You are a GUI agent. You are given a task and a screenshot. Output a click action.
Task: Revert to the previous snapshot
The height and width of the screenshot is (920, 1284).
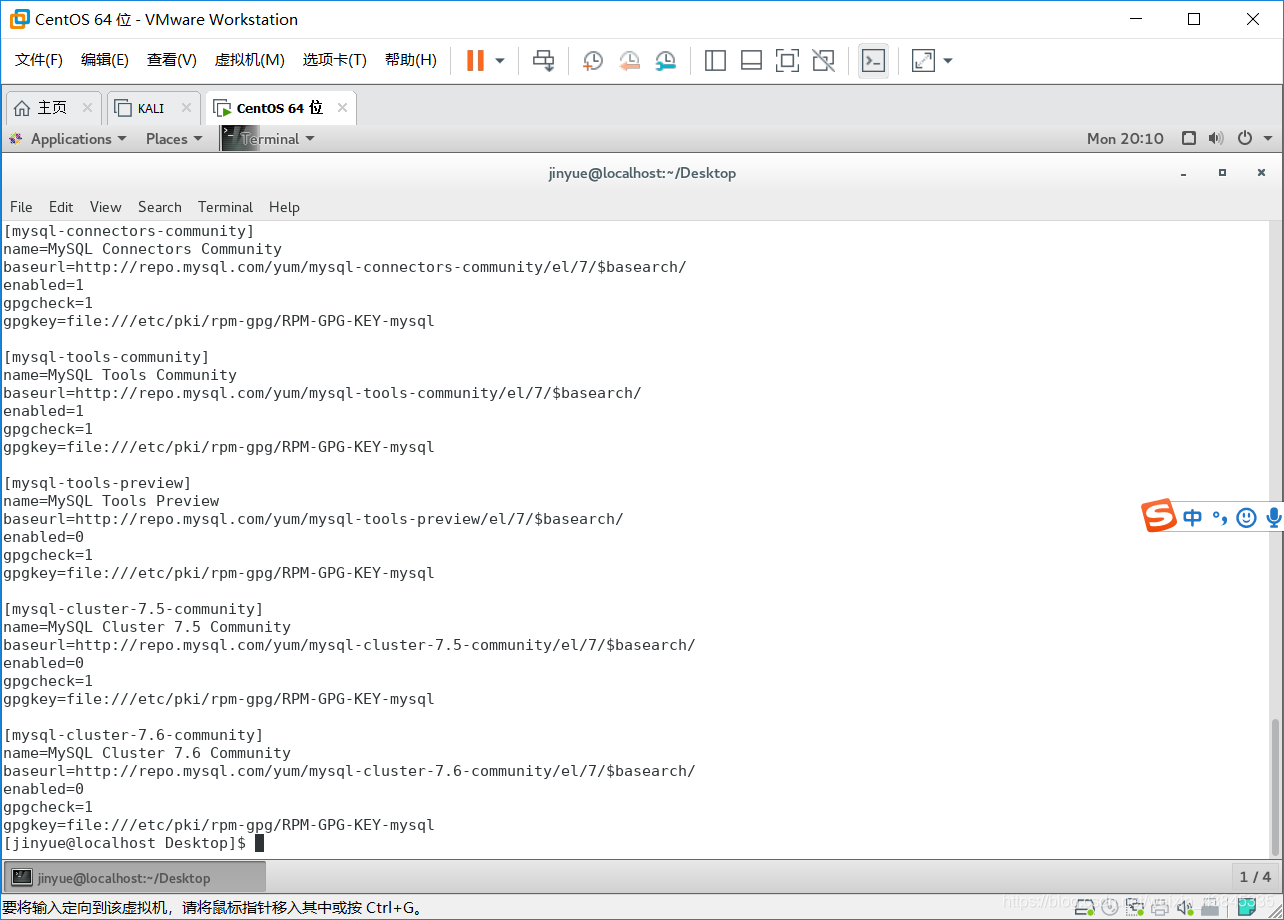tap(629, 61)
